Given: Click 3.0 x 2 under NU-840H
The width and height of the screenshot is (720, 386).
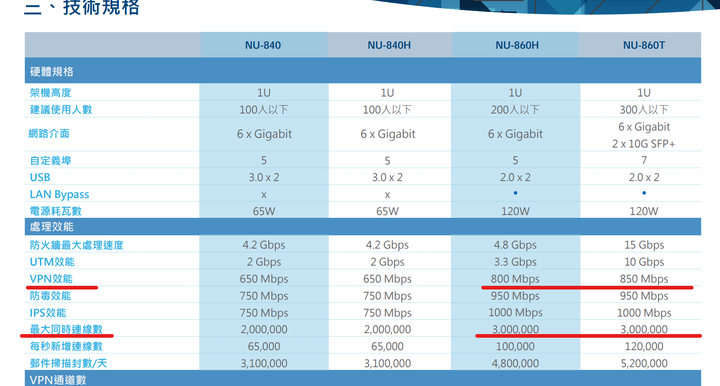Looking at the screenshot, I should click(x=387, y=177).
